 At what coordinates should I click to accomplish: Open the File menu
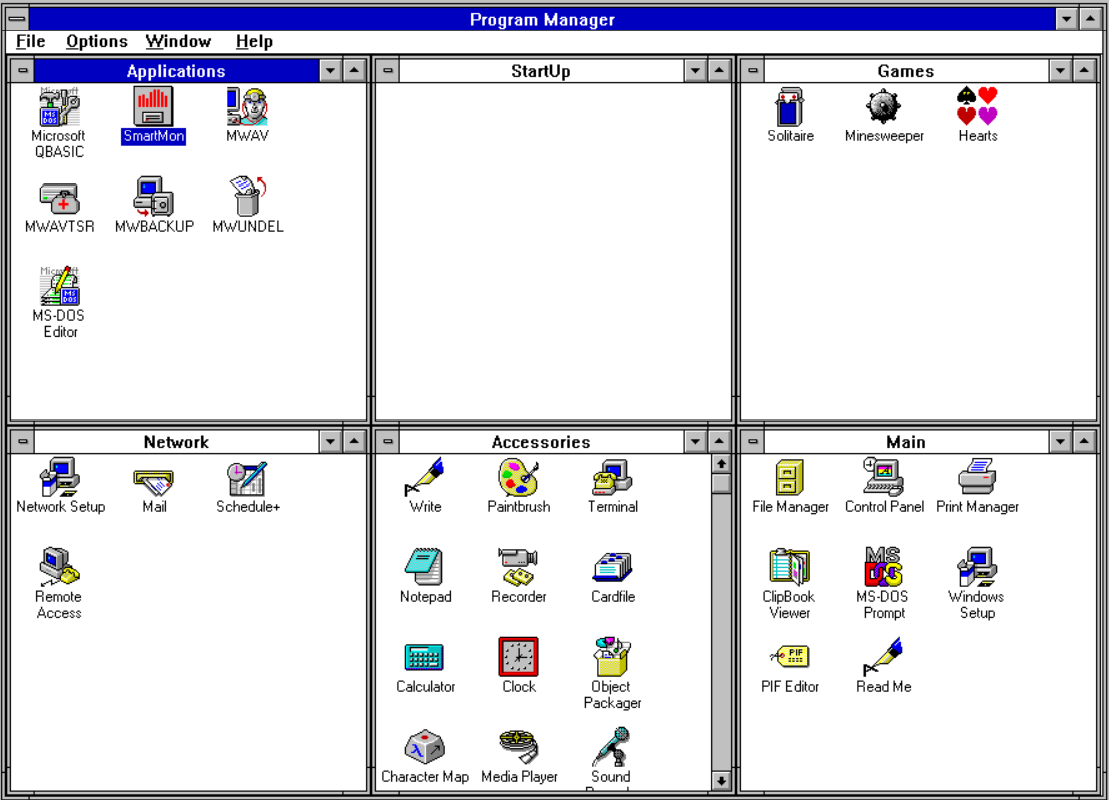tap(30, 42)
